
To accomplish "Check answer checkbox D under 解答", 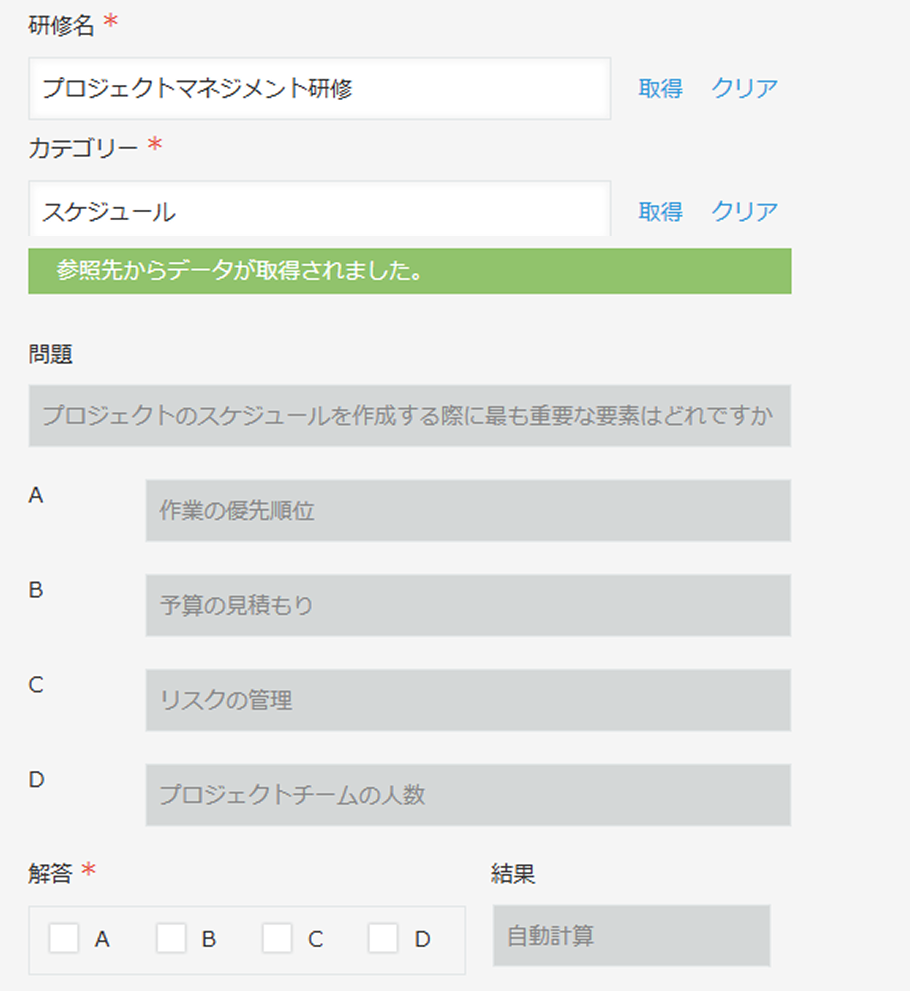I will (383, 938).
